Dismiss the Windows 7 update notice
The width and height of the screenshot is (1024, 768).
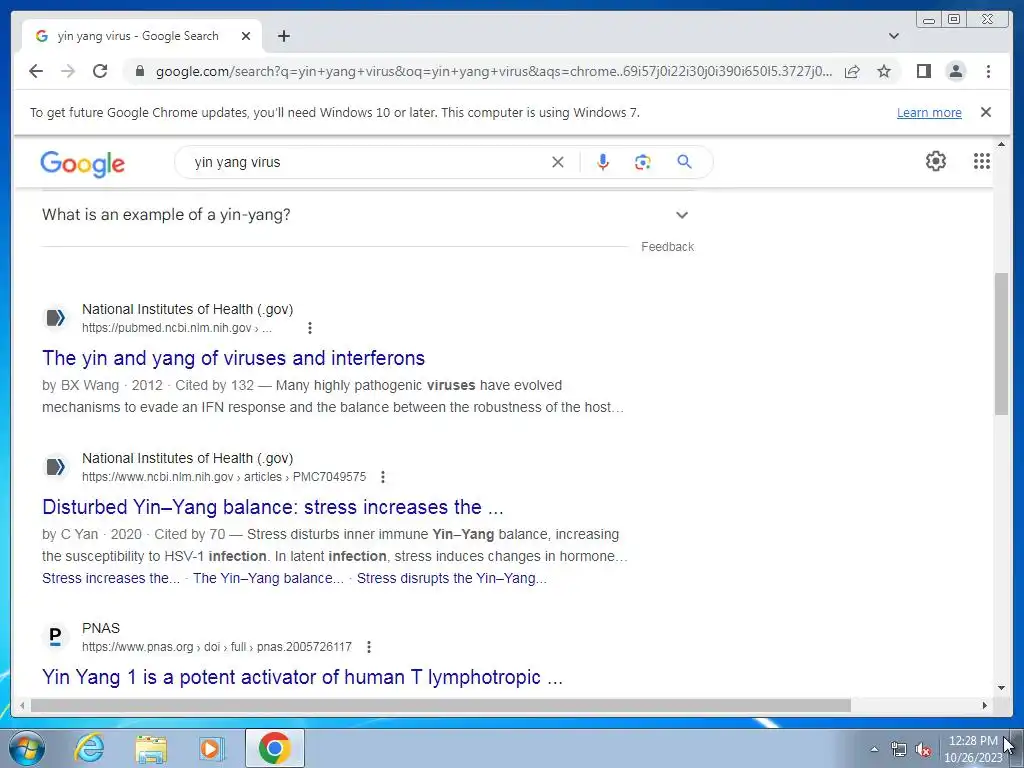tap(986, 112)
